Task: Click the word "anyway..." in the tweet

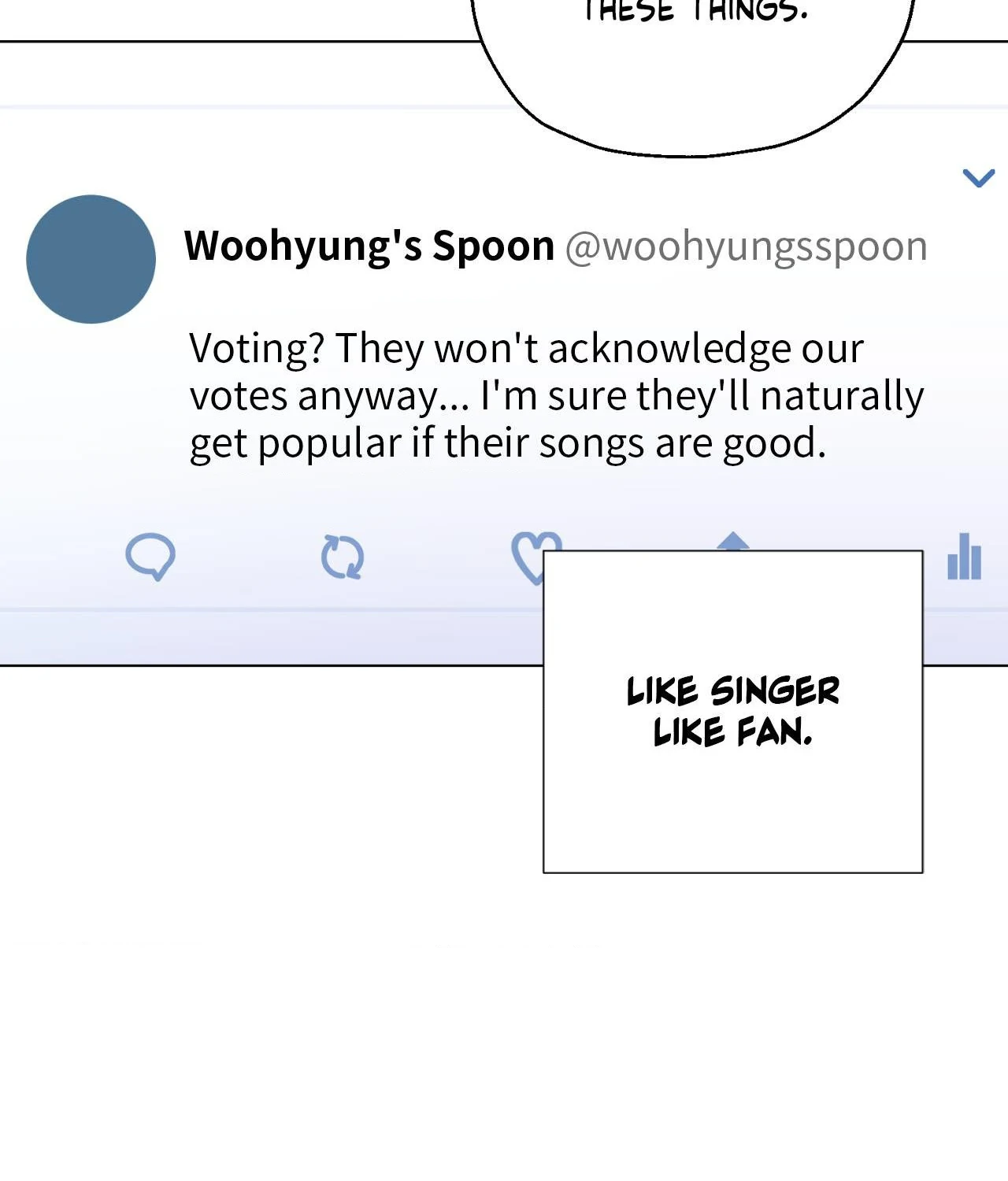Action: [384, 397]
